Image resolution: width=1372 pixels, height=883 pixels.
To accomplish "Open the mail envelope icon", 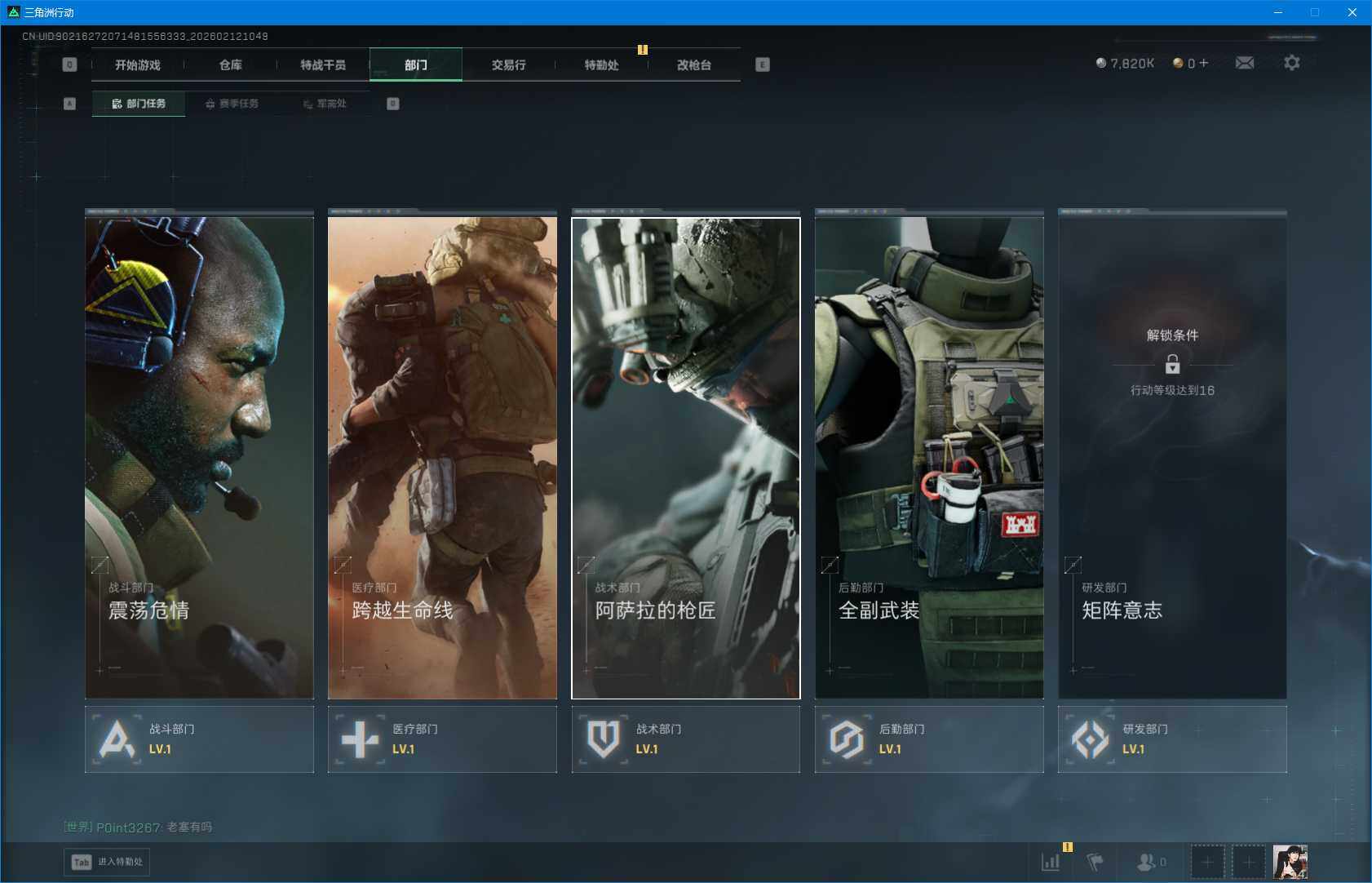I will [1244, 63].
